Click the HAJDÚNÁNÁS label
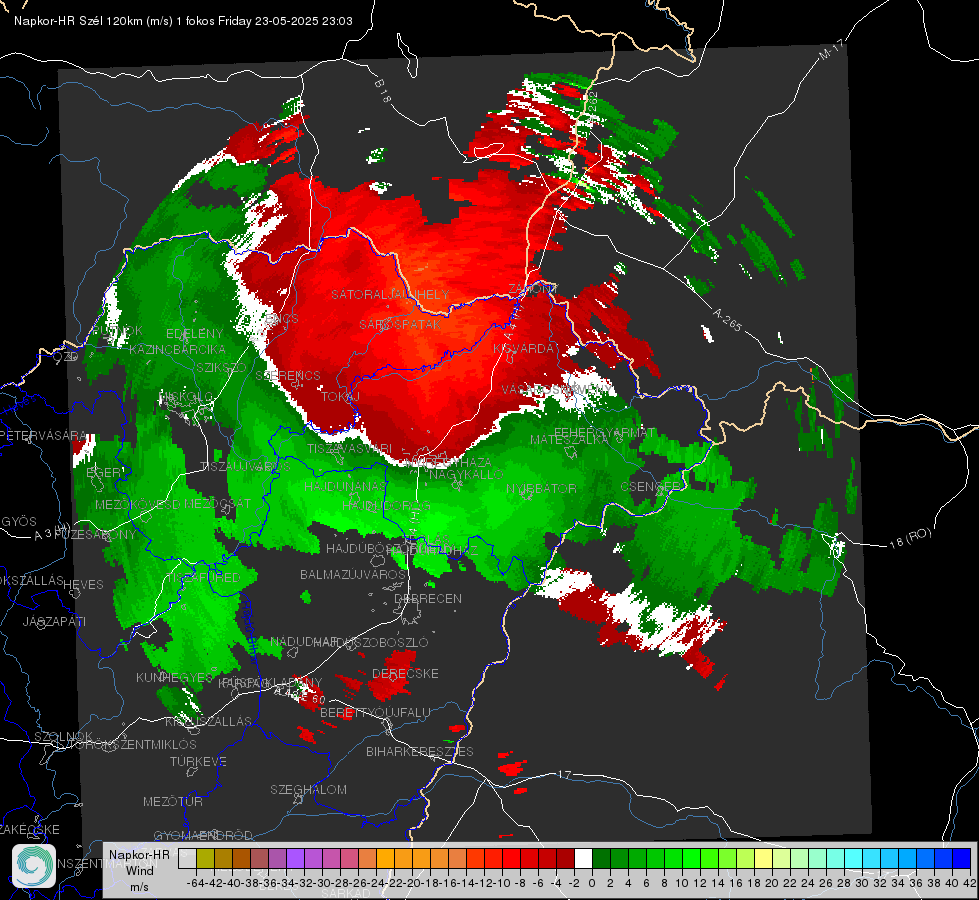 (345, 486)
